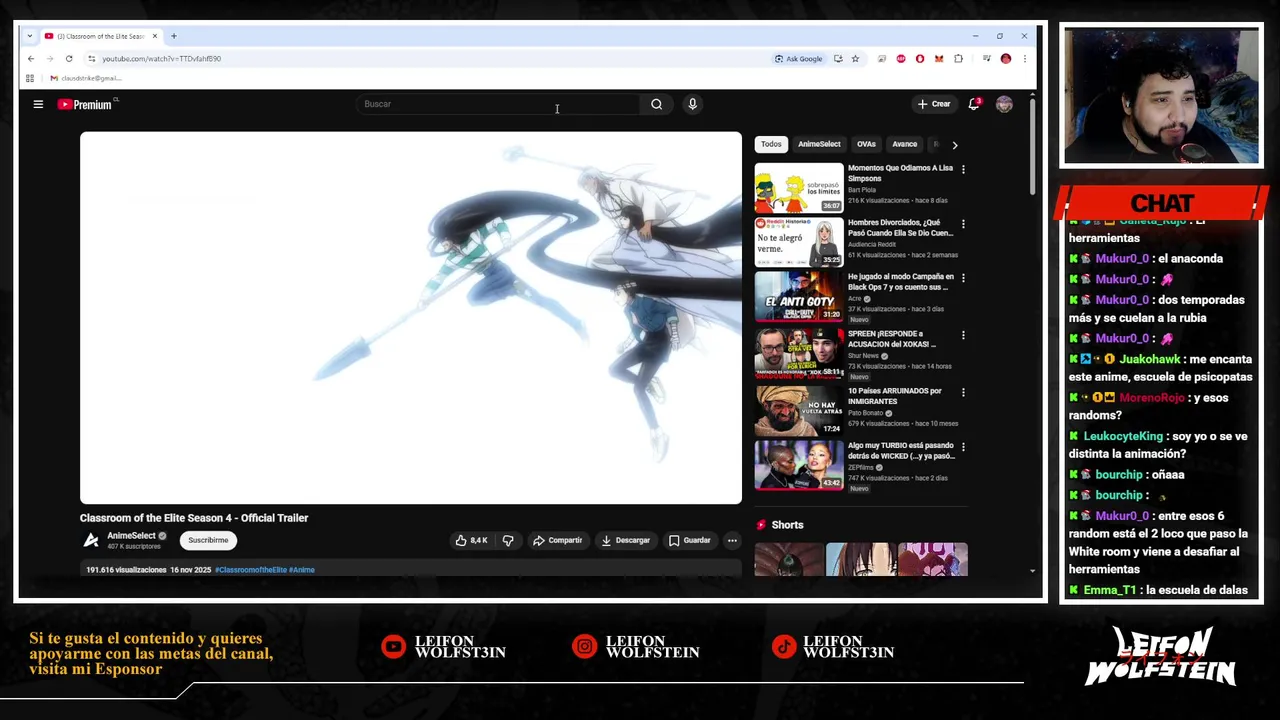The image size is (1280, 720).
Task: Select the Avance filter chip
Action: [x=904, y=144]
